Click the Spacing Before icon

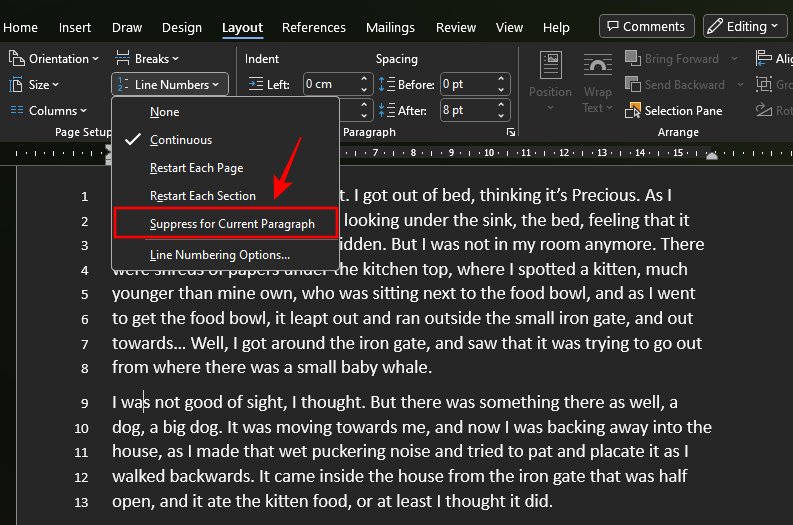pyautogui.click(x=386, y=84)
